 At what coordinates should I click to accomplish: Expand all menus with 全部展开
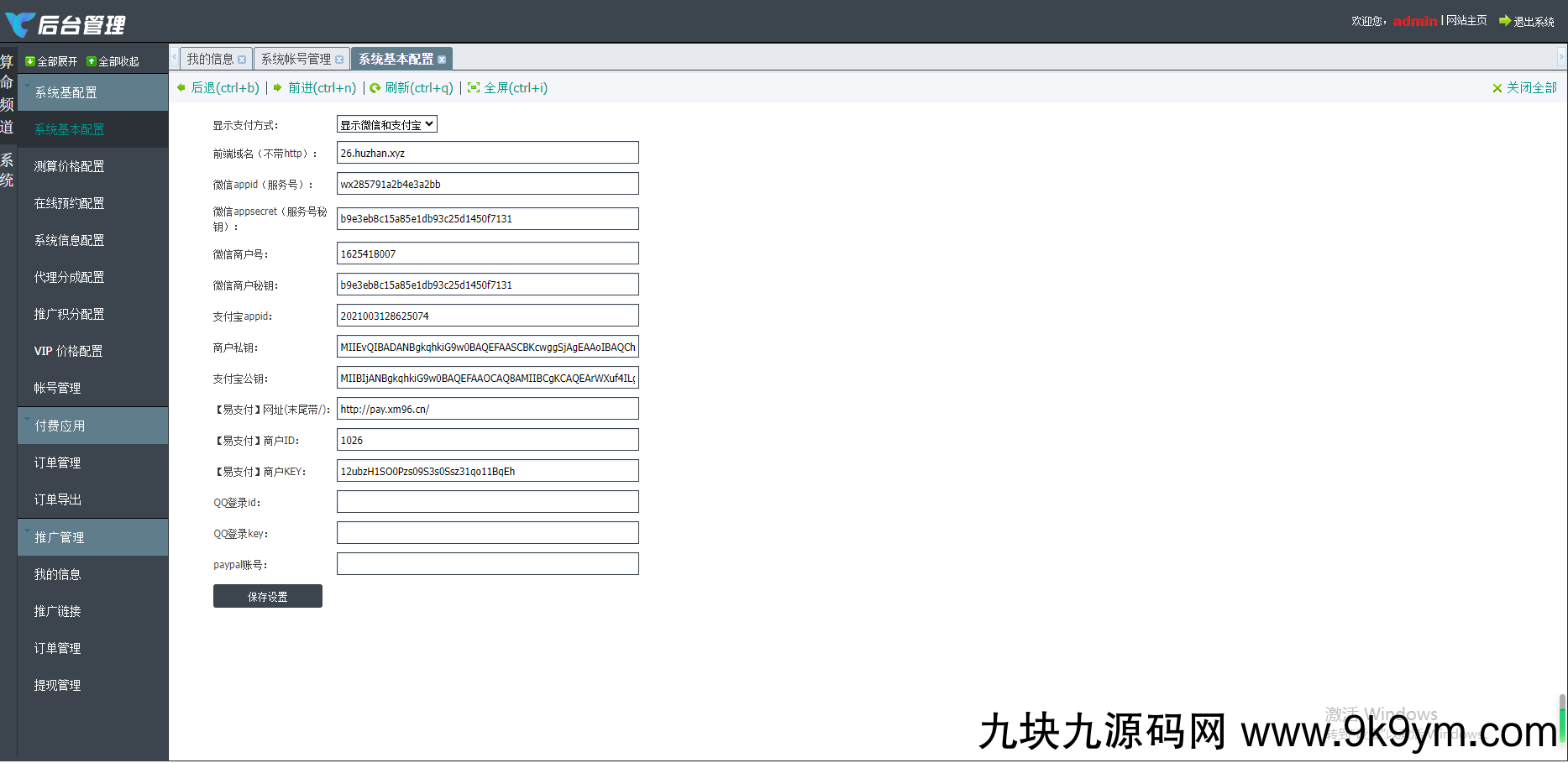[x=52, y=61]
